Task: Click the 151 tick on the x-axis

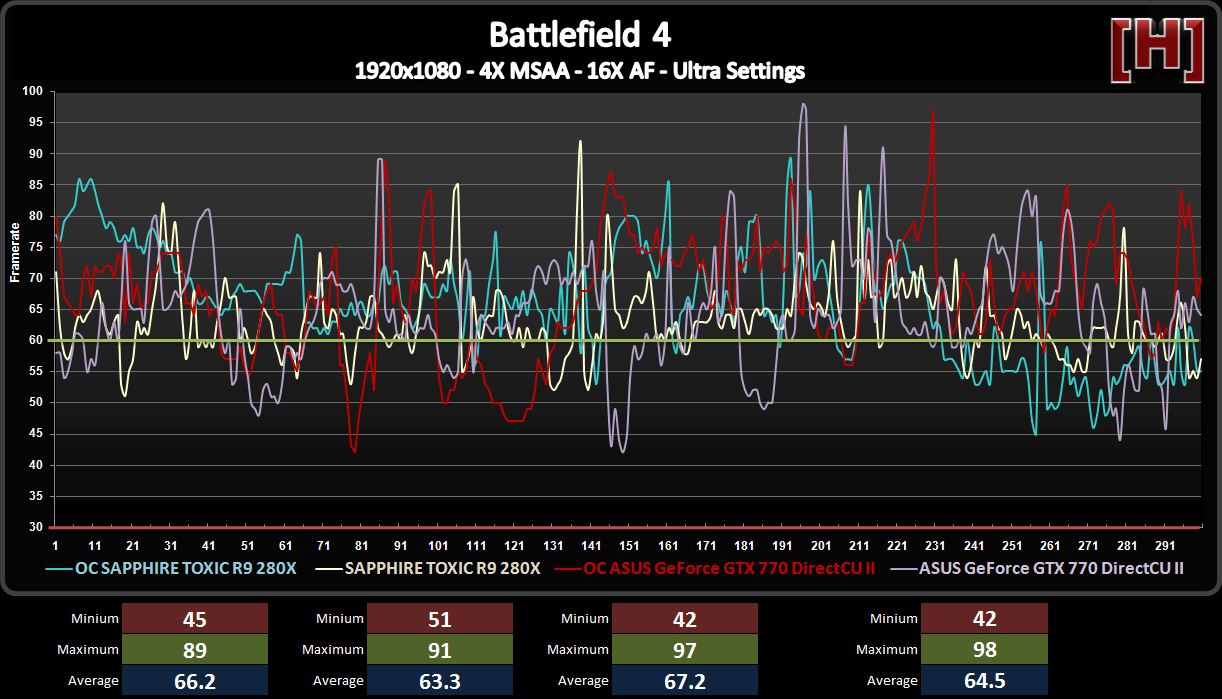Action: (628, 546)
